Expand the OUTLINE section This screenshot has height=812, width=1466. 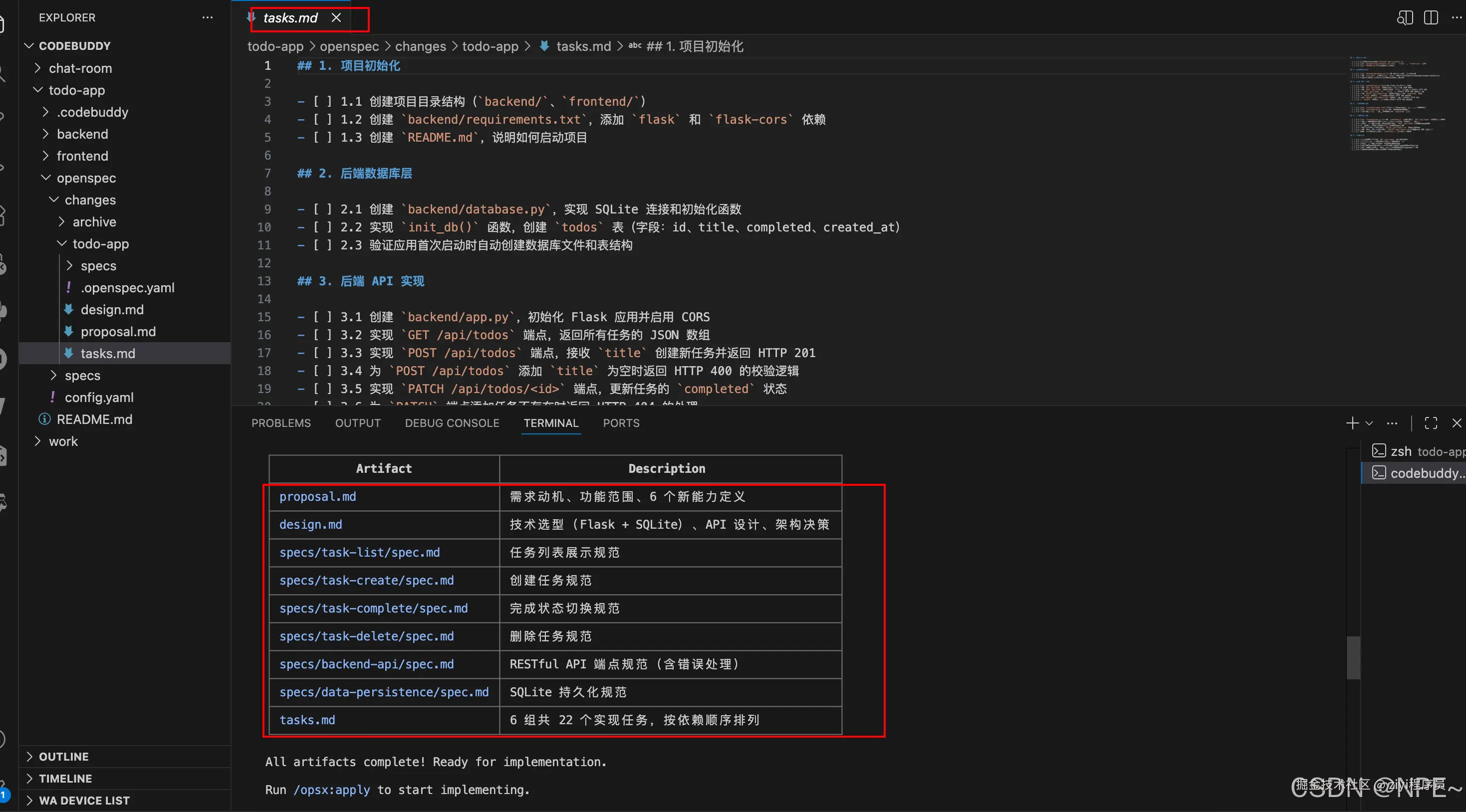pyautogui.click(x=64, y=756)
